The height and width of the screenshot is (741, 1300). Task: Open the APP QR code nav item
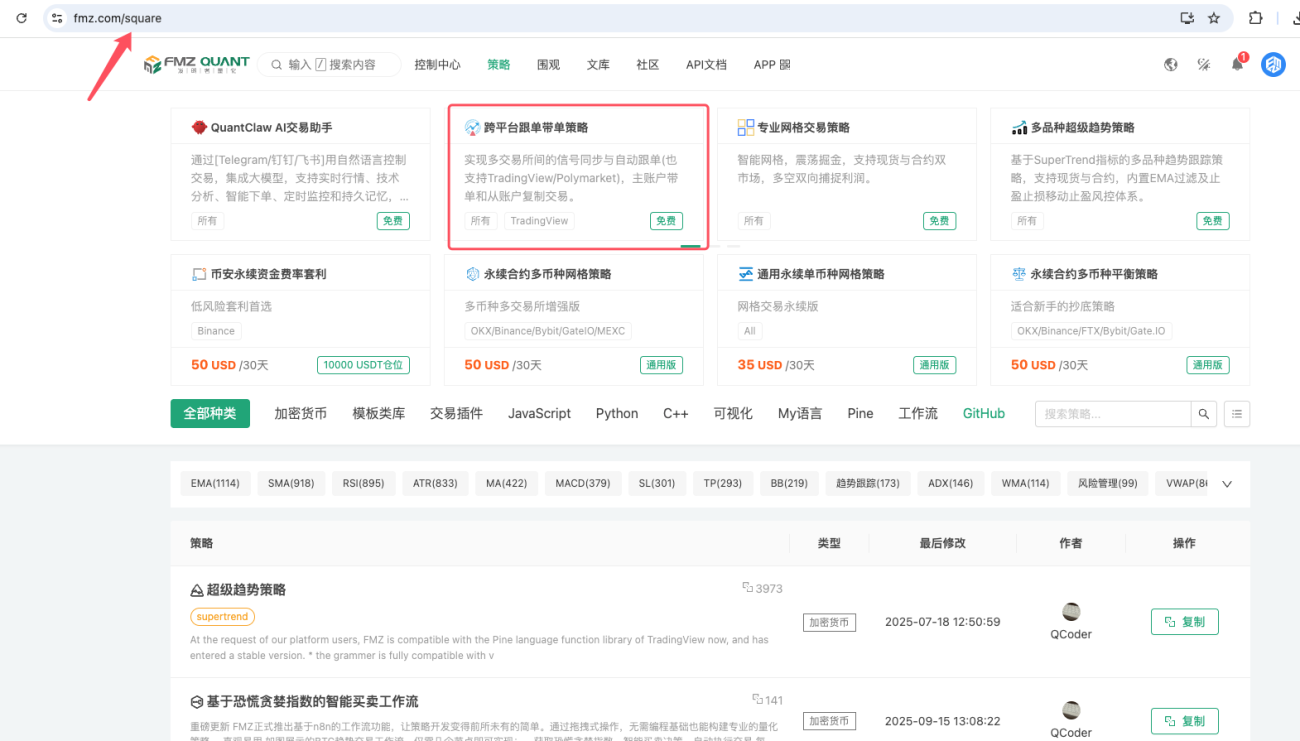[x=772, y=65]
